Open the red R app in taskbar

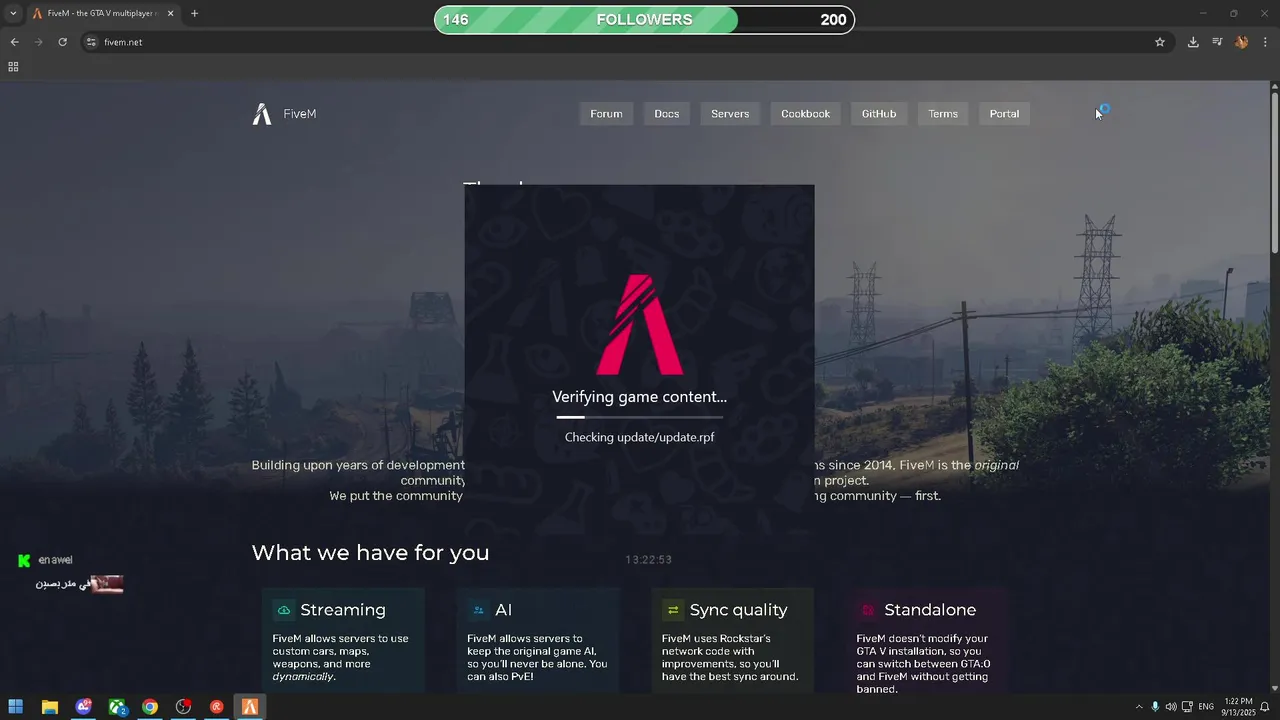tap(216, 707)
